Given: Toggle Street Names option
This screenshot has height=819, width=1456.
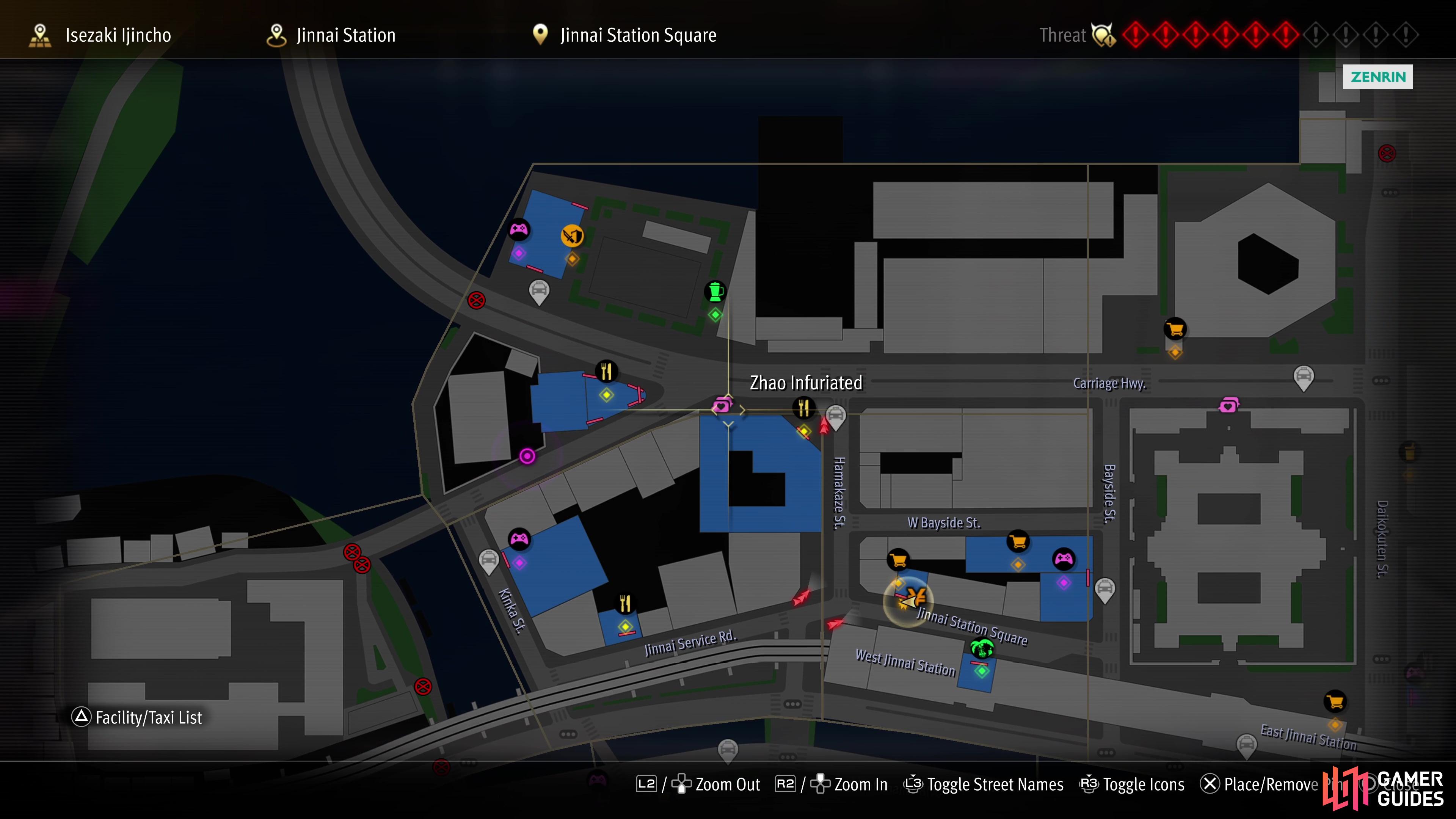Looking at the screenshot, I should pyautogui.click(x=984, y=784).
